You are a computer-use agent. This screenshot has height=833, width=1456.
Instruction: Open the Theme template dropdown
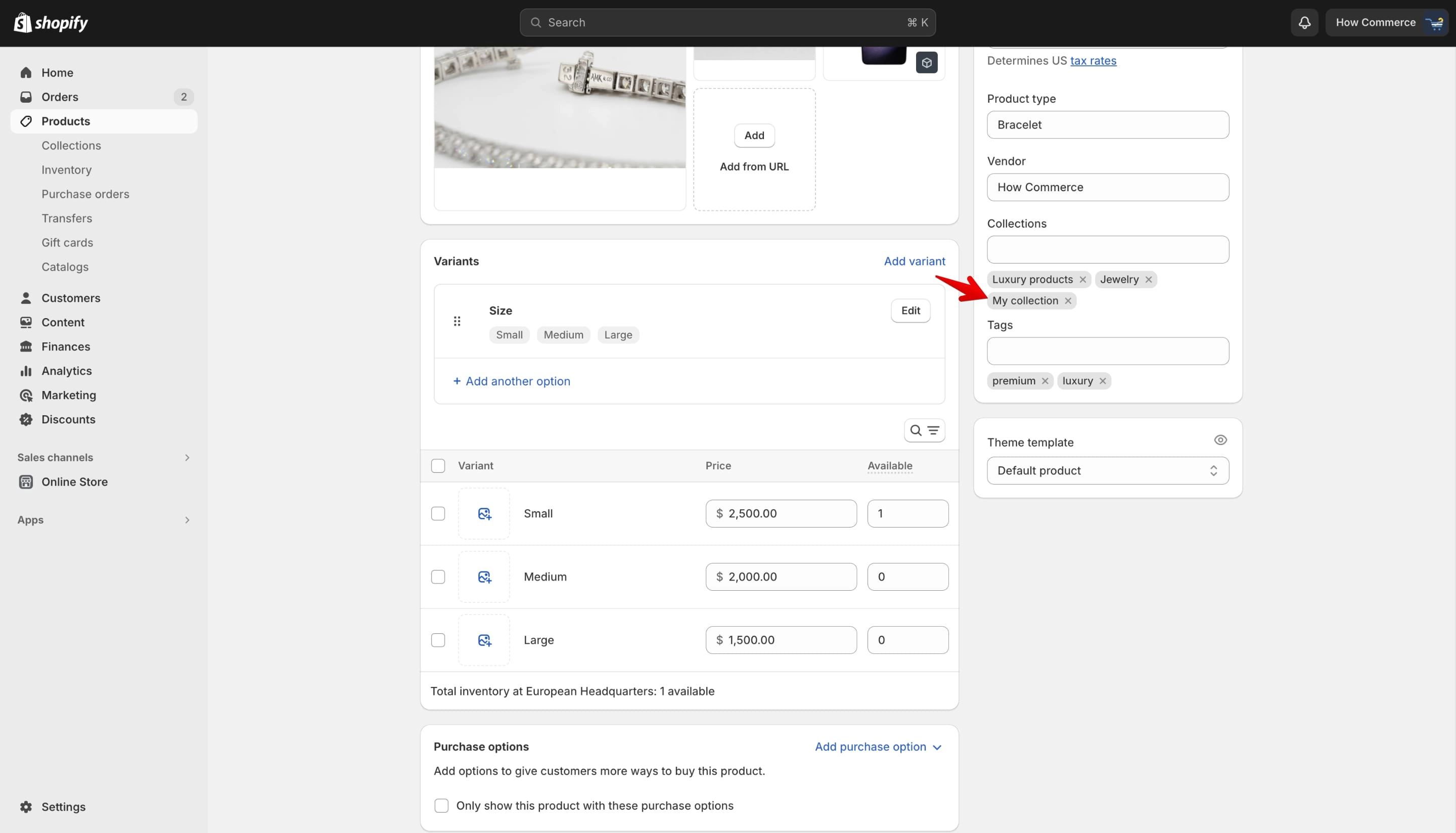pyautogui.click(x=1108, y=471)
